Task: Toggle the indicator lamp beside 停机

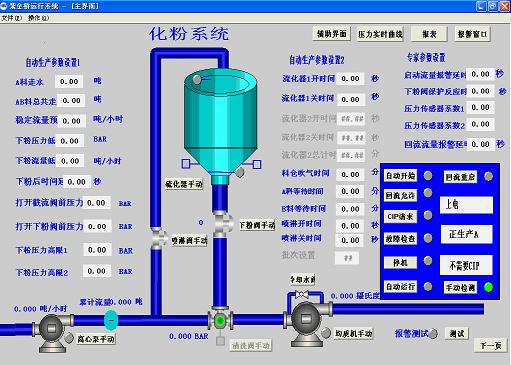Action: coord(428,261)
